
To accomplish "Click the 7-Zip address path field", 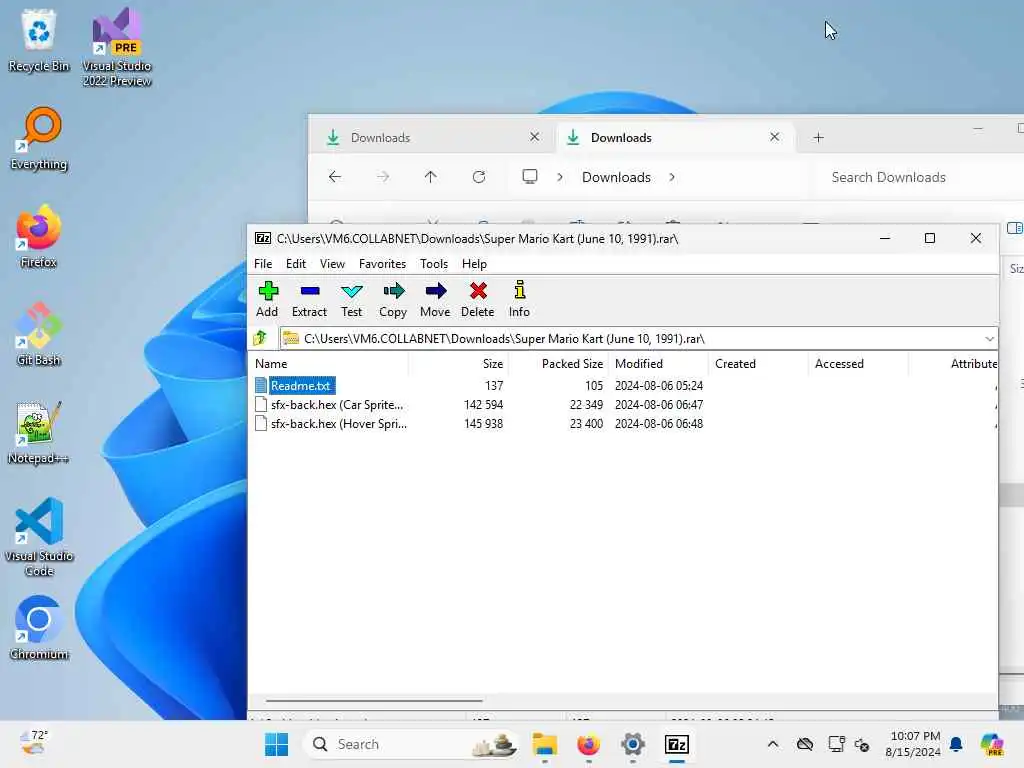I will pos(638,338).
